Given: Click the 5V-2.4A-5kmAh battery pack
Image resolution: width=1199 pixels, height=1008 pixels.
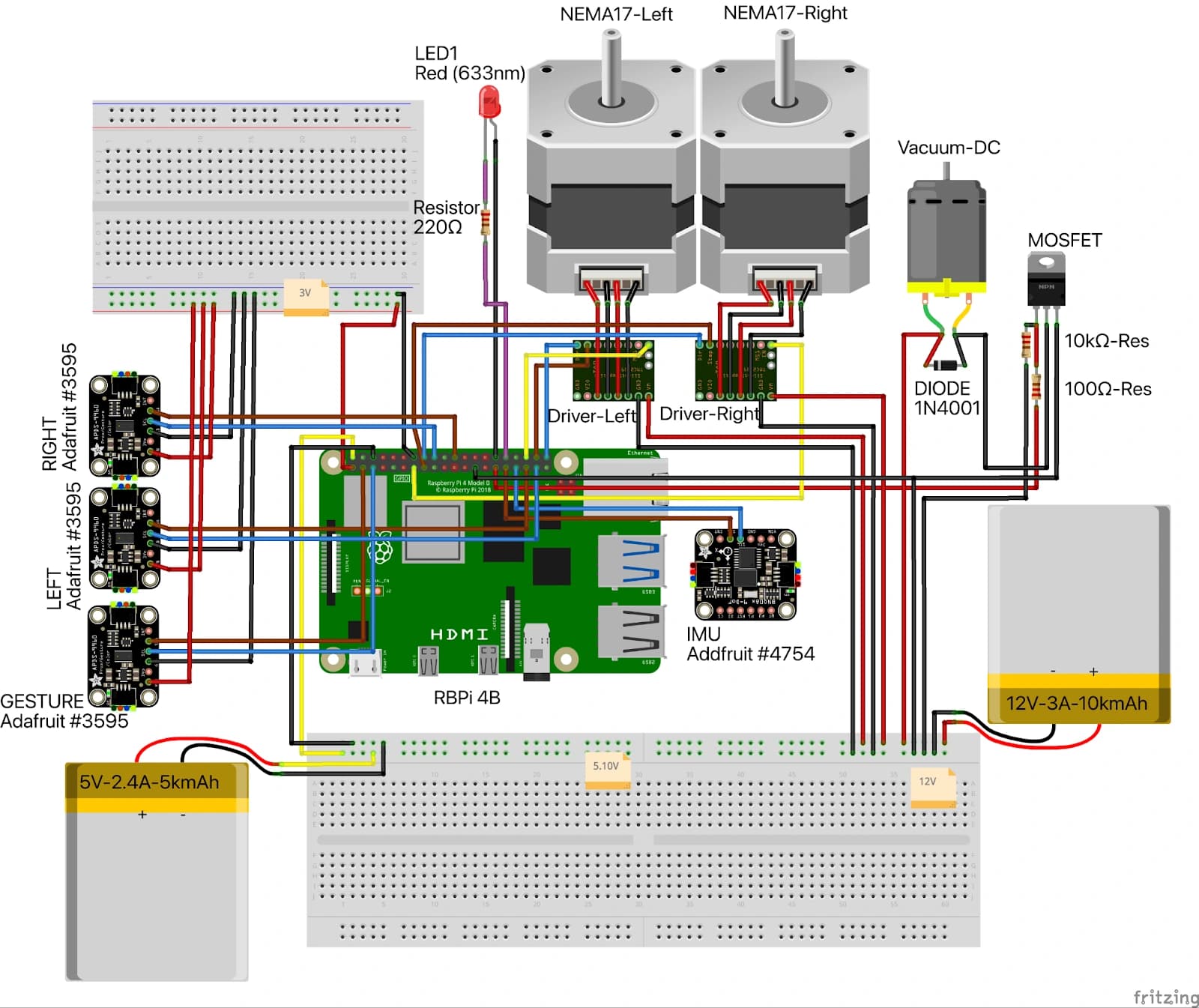Looking at the screenshot, I should pyautogui.click(x=157, y=872).
